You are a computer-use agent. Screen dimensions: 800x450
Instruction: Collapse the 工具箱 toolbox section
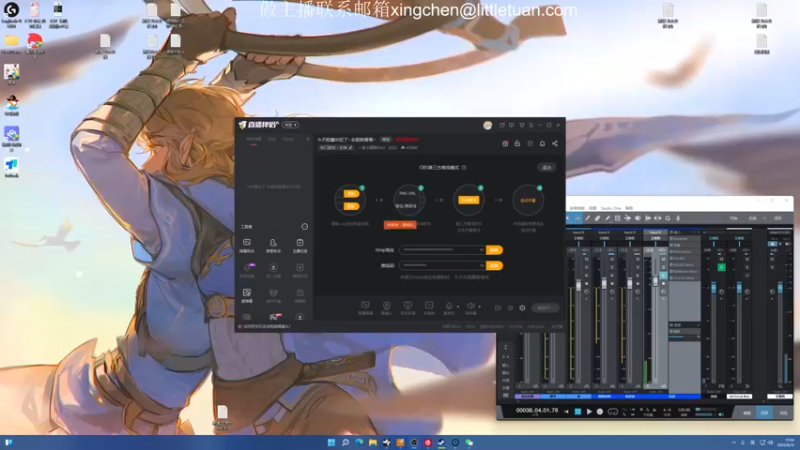(x=305, y=227)
